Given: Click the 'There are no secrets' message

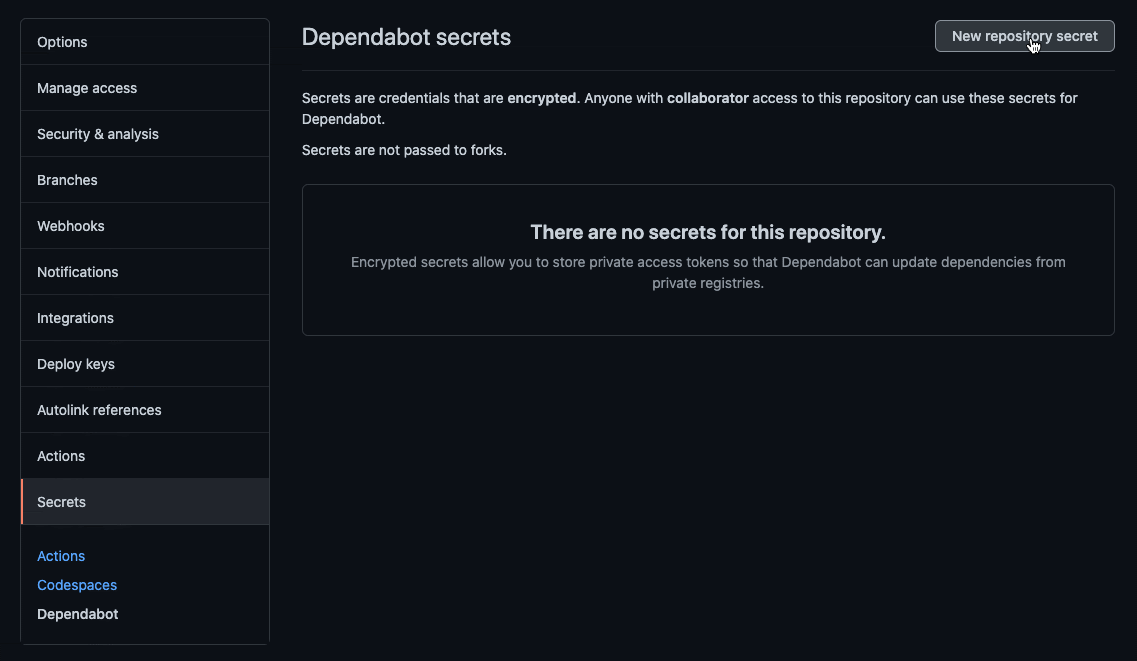Looking at the screenshot, I should (x=708, y=233).
